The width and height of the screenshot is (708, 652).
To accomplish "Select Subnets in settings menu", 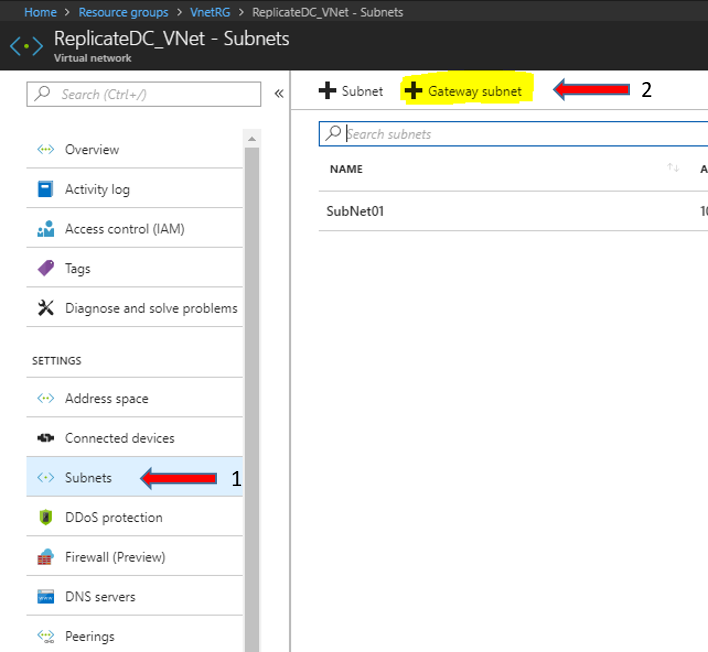I will 135,477.
